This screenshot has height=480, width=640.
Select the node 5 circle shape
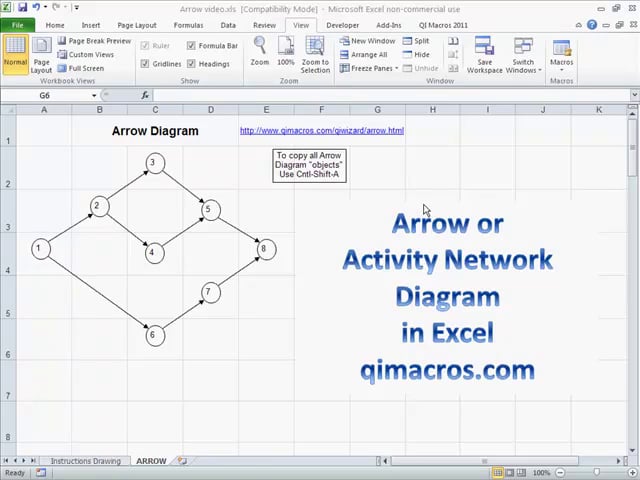click(x=211, y=210)
